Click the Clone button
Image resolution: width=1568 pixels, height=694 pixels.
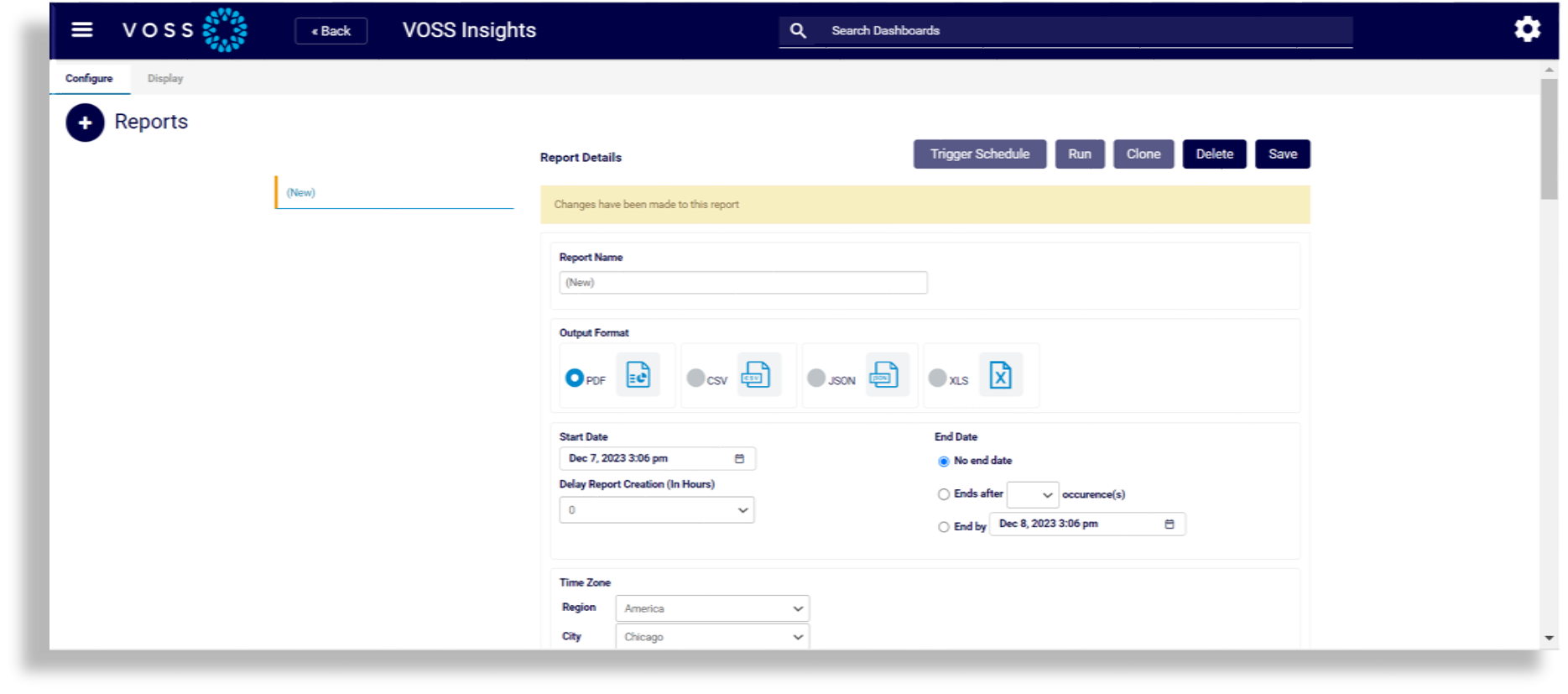pos(1143,154)
